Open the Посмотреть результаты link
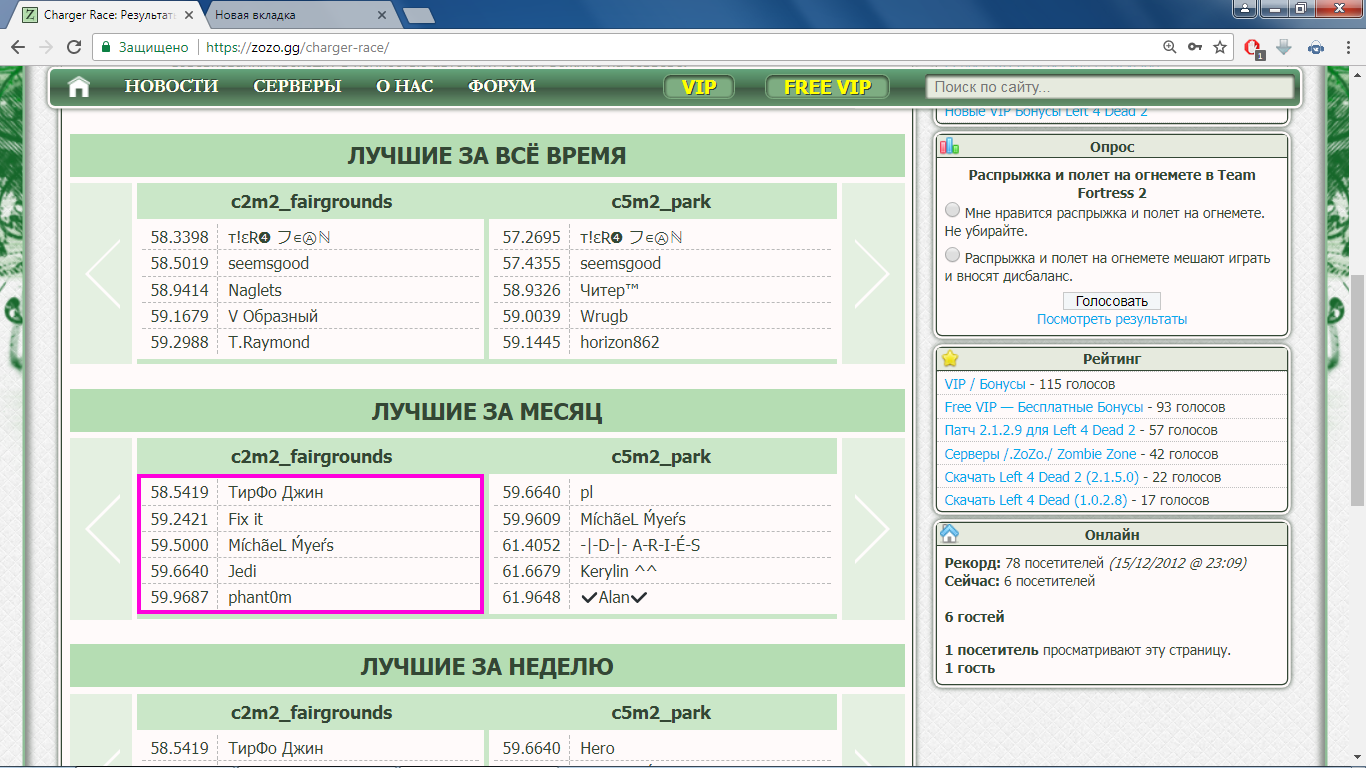This screenshot has width=1366, height=768. [1112, 319]
